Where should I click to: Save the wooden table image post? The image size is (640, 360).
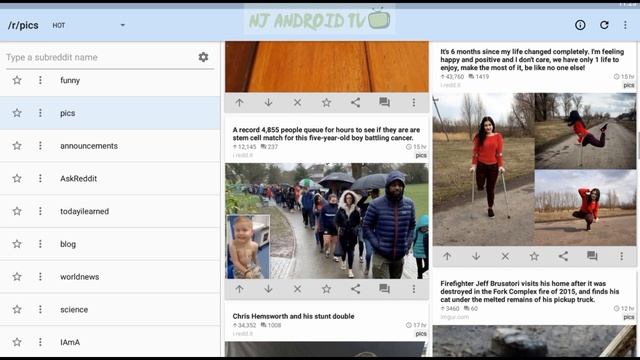click(326, 102)
